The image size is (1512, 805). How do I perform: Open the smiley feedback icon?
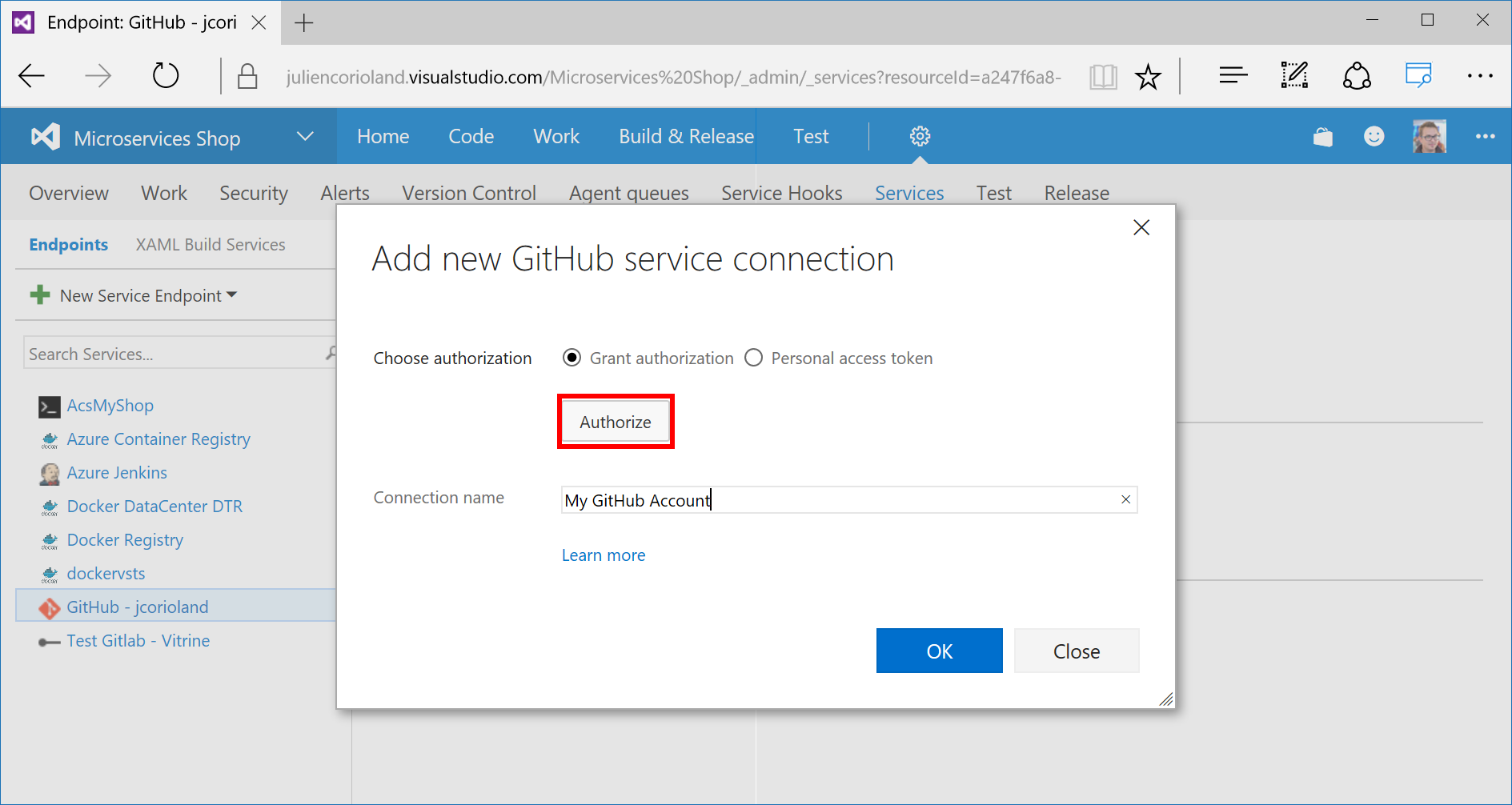point(1374,136)
